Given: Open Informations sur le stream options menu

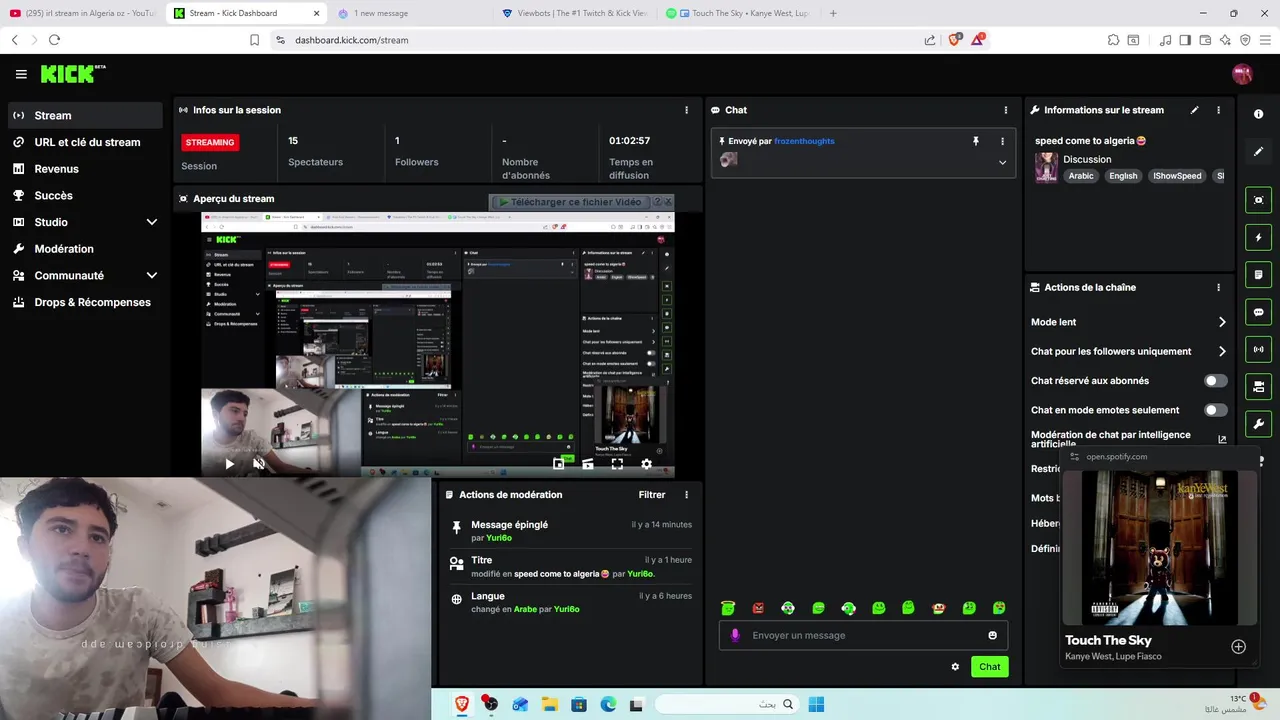Looking at the screenshot, I should click(1218, 110).
